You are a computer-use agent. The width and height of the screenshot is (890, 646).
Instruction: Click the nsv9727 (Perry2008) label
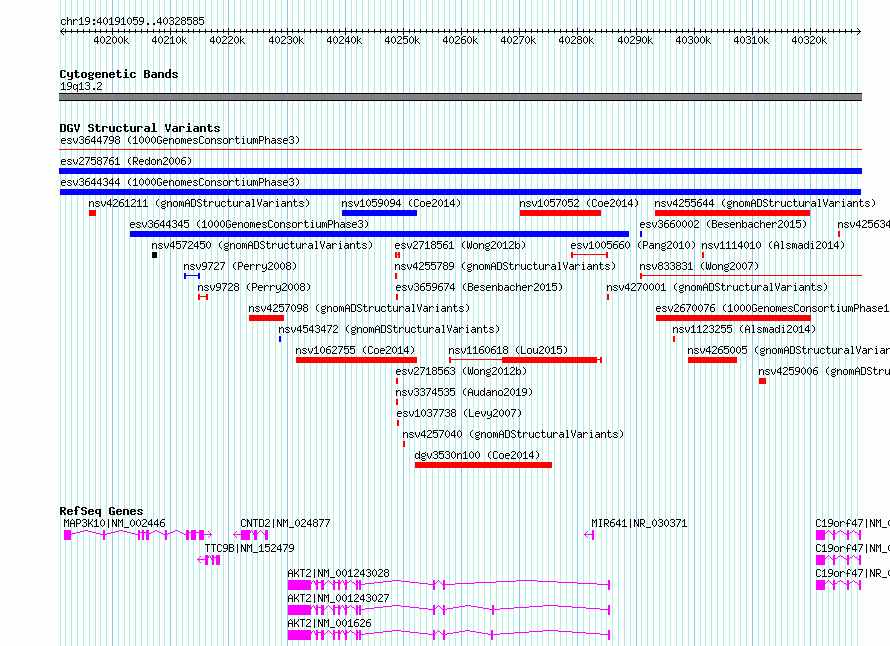(240, 266)
